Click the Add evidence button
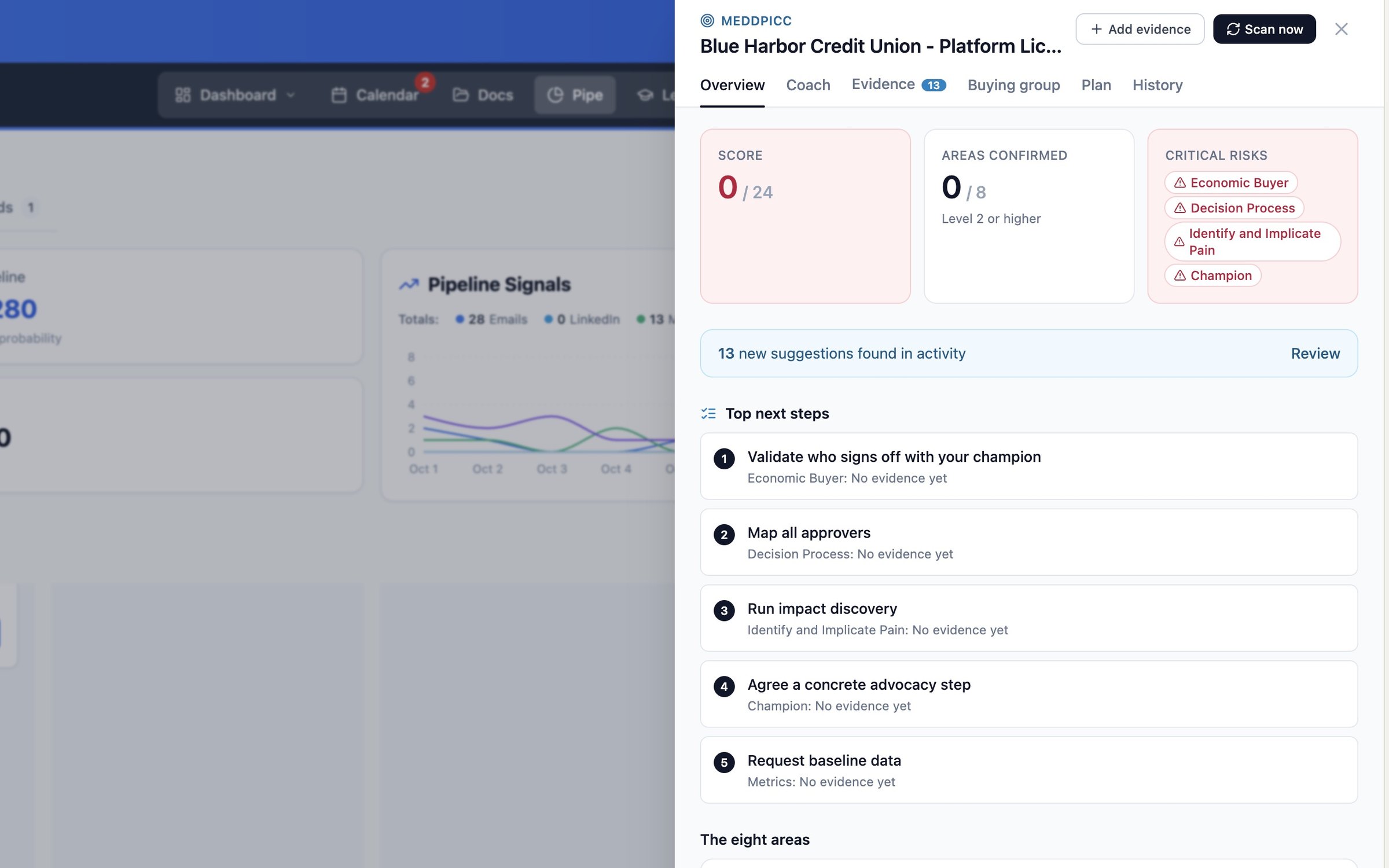1389x868 pixels. 1140,29
